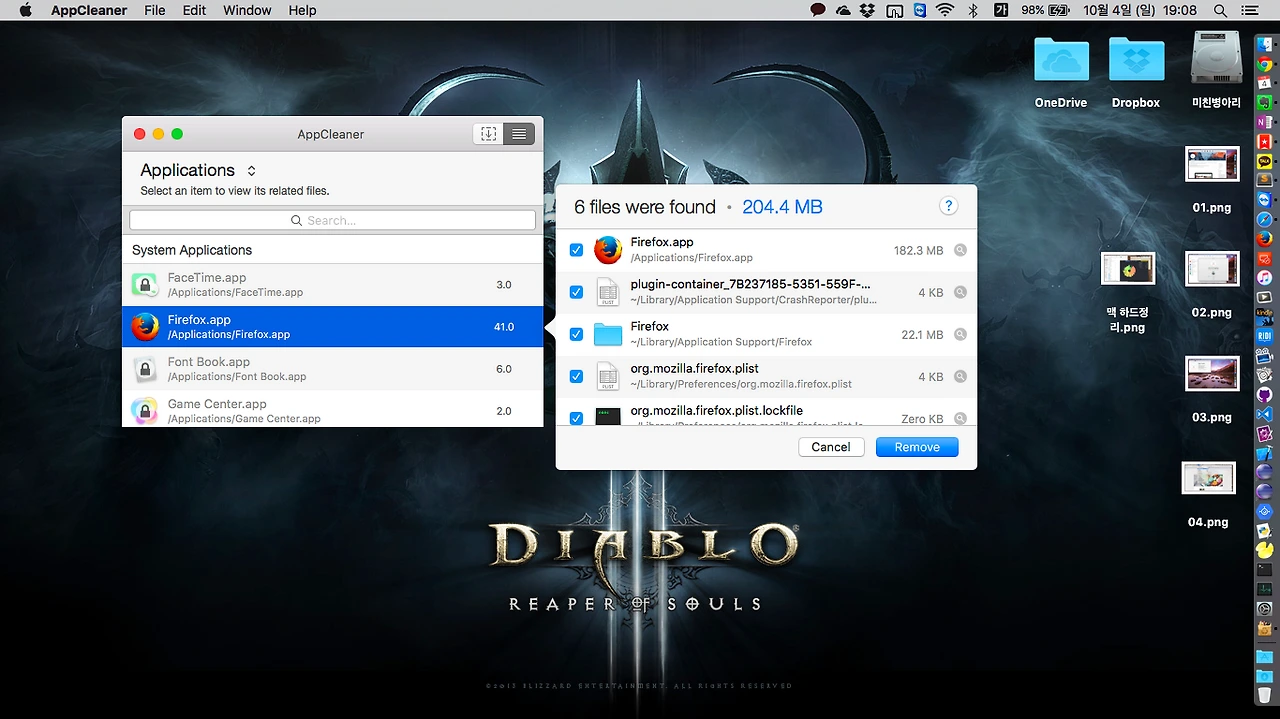Open Dropbox menu bar icon
Viewport: 1280px width, 719px height.
pyautogui.click(x=867, y=10)
